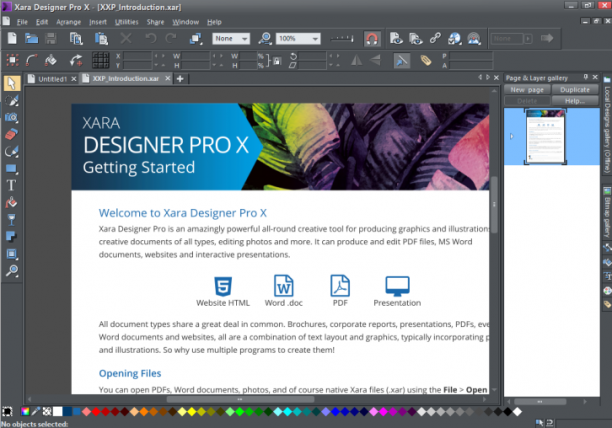Viewport: 612px width, 428px height.
Task: Activate the Zoom magnifier tool
Action: click(x=12, y=271)
